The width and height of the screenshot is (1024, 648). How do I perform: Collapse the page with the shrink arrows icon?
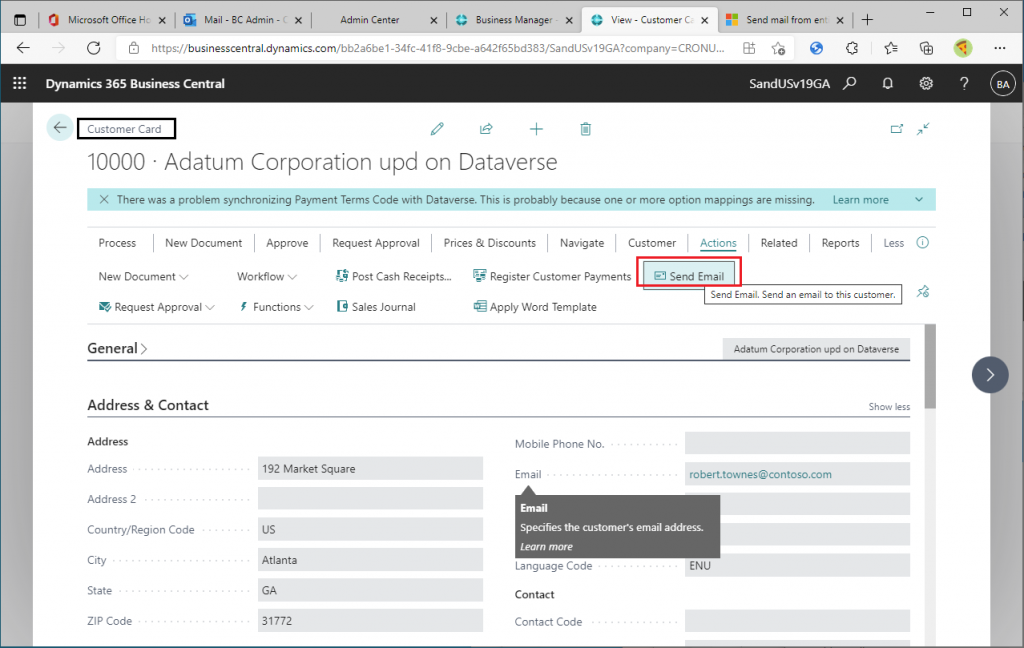pyautogui.click(x=923, y=129)
